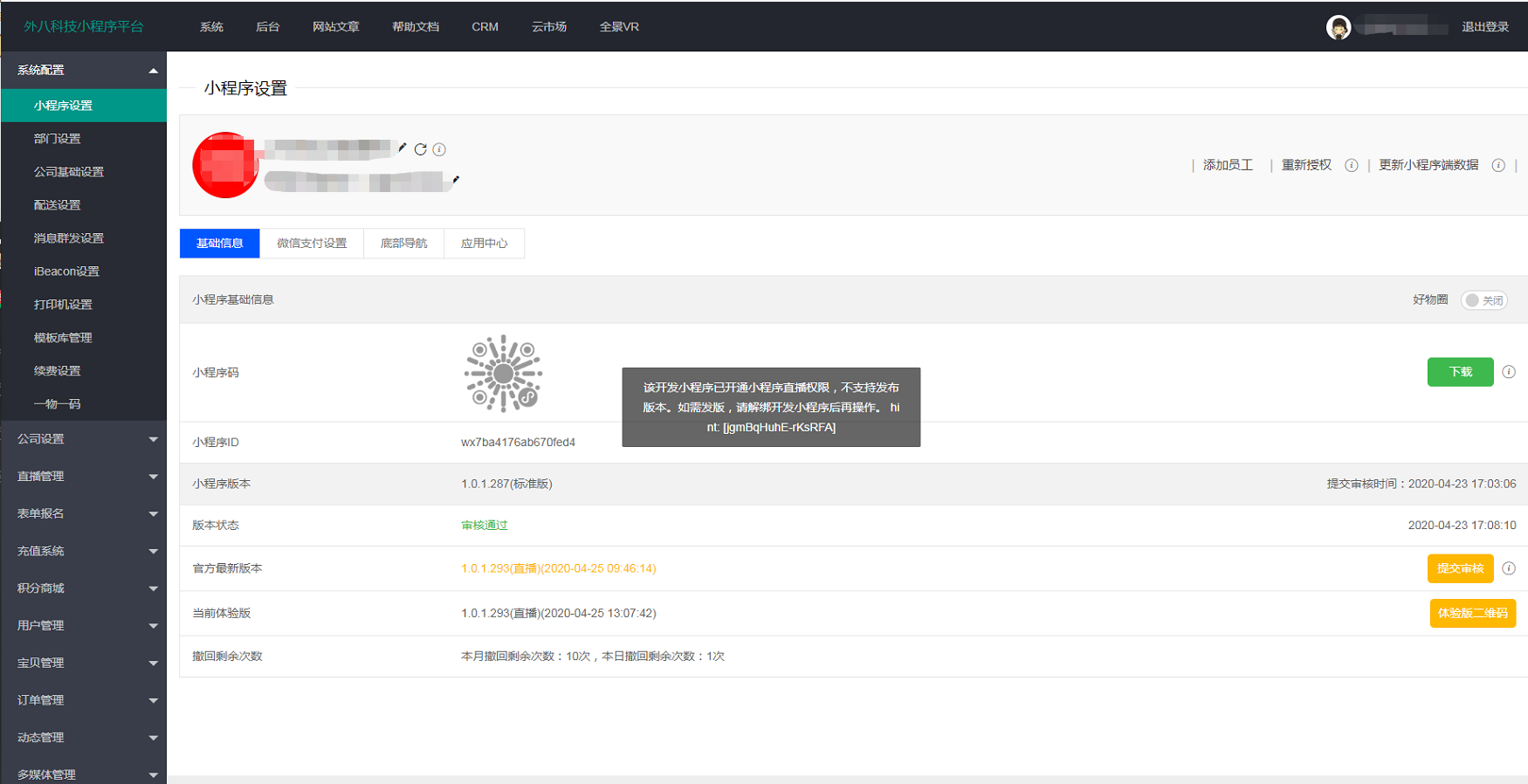Click the info icon beside the 下载 button

point(1509,372)
